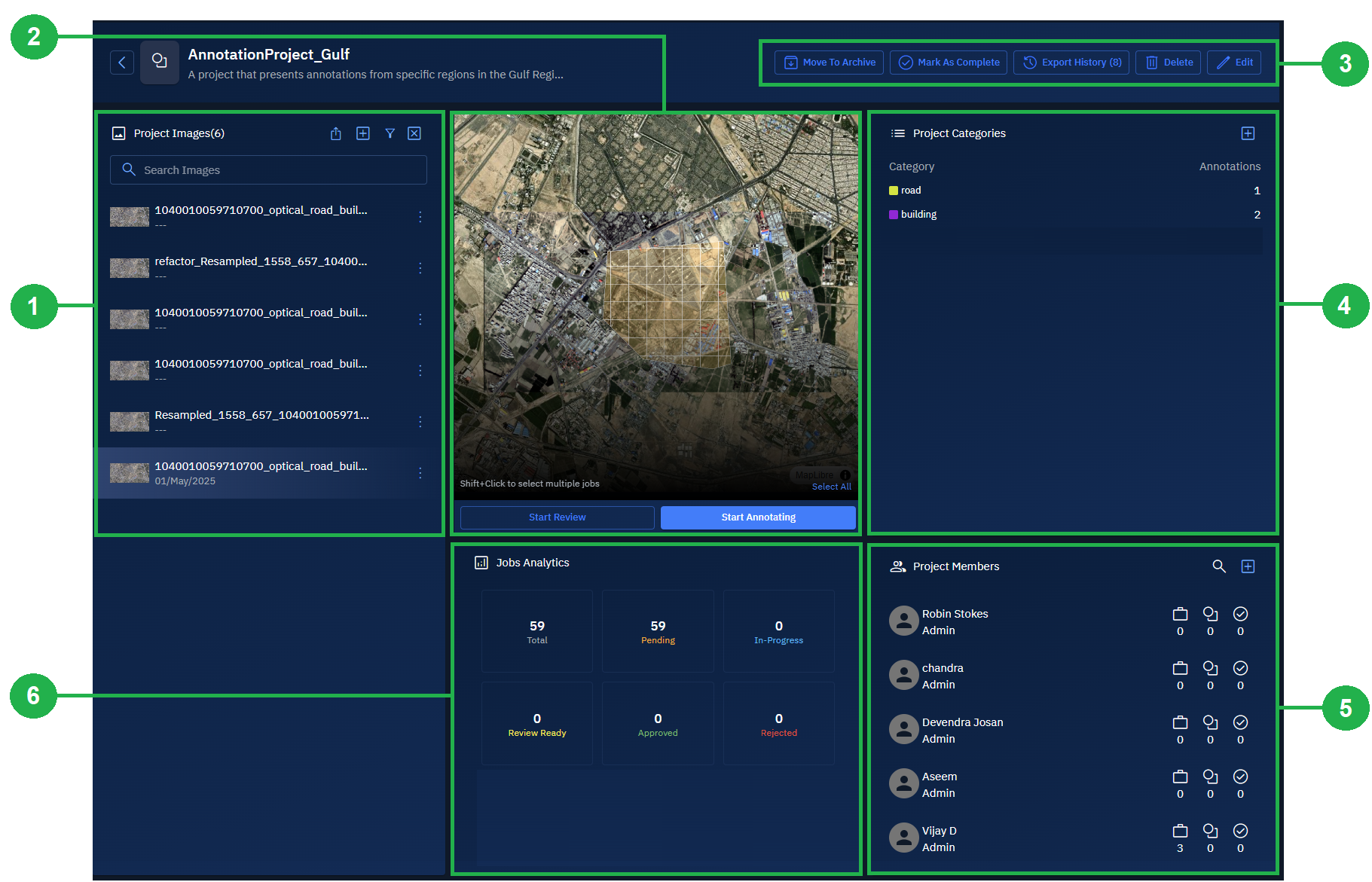The width and height of the screenshot is (1372, 882).
Task: Click the add image plus icon
Action: pyautogui.click(x=363, y=133)
